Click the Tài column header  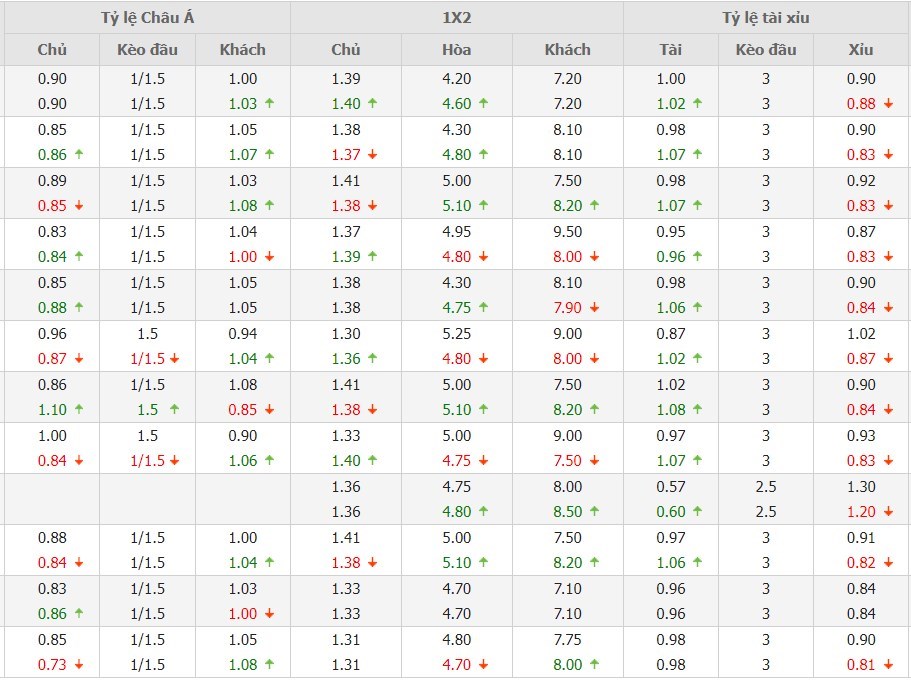point(671,50)
